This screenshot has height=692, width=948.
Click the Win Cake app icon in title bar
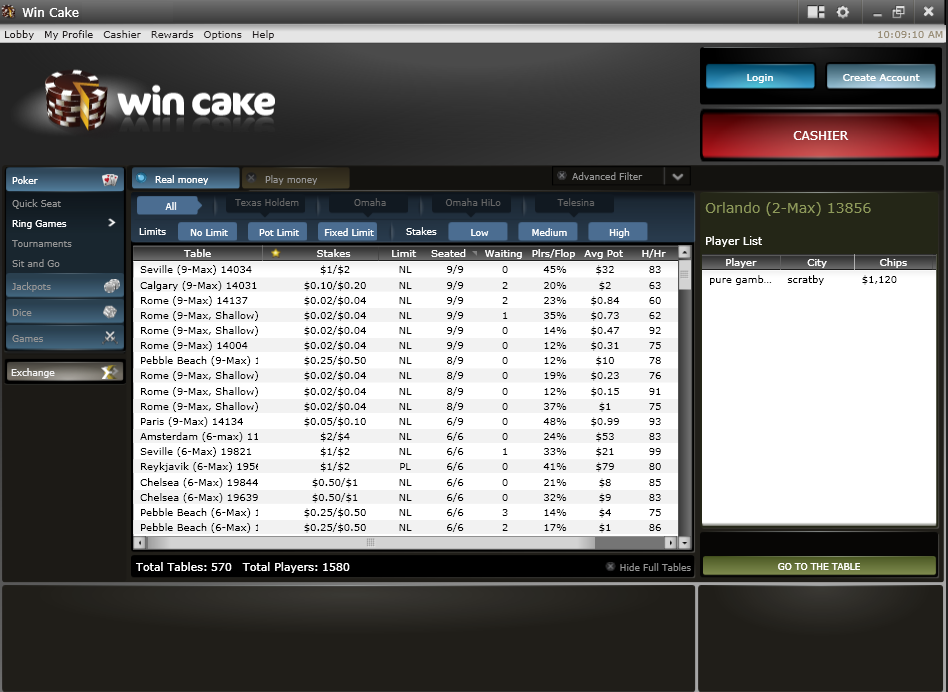pos(8,11)
